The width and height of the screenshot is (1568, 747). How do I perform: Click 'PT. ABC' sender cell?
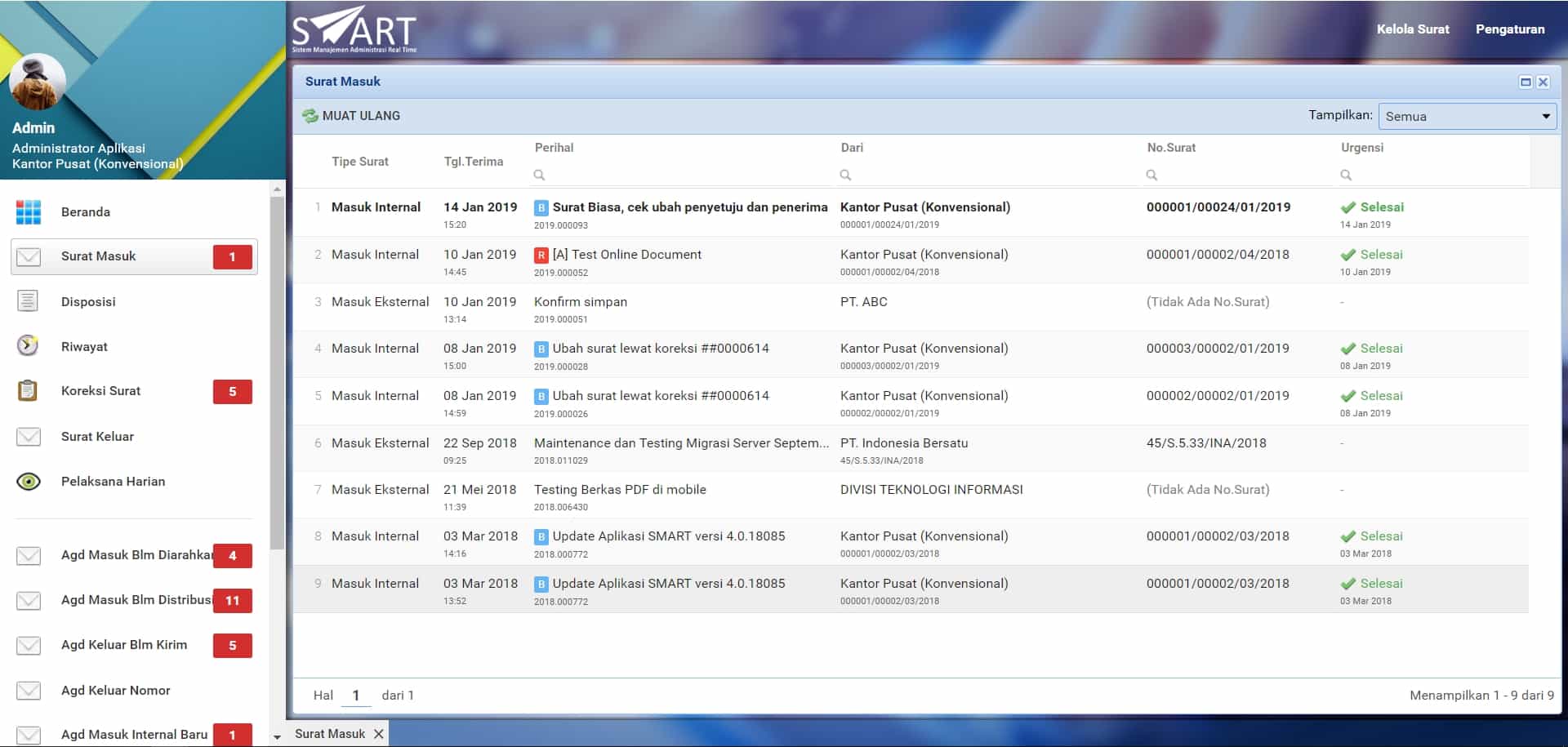point(863,302)
